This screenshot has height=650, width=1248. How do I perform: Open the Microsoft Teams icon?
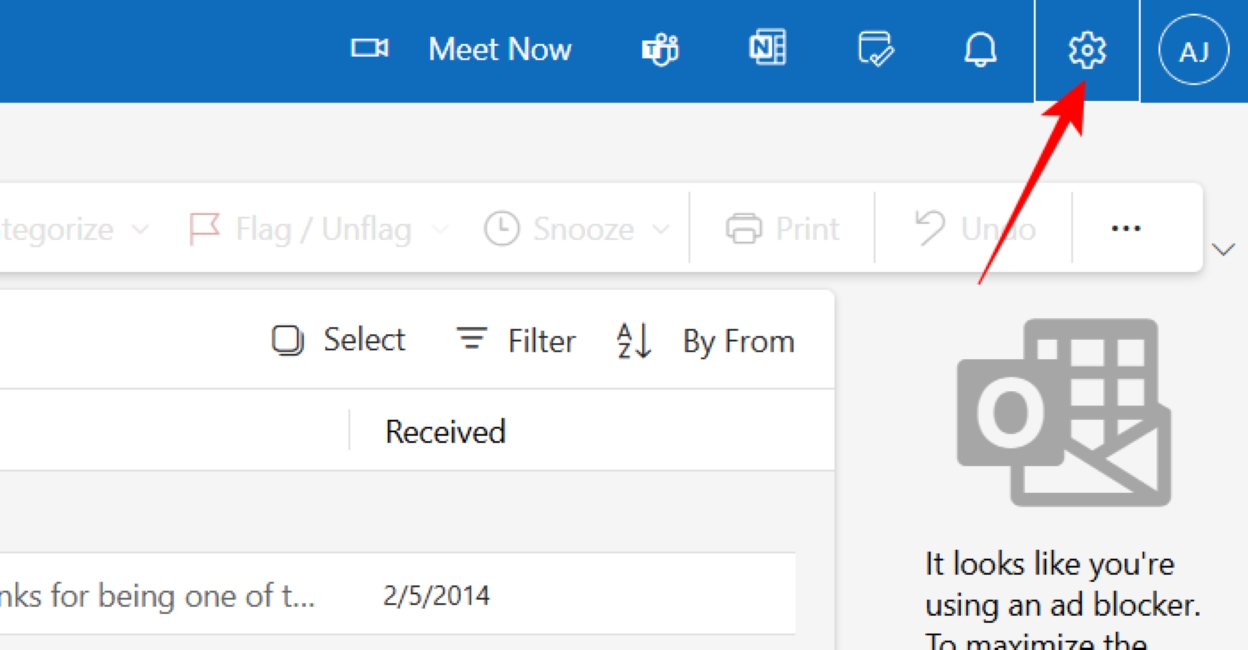660,49
